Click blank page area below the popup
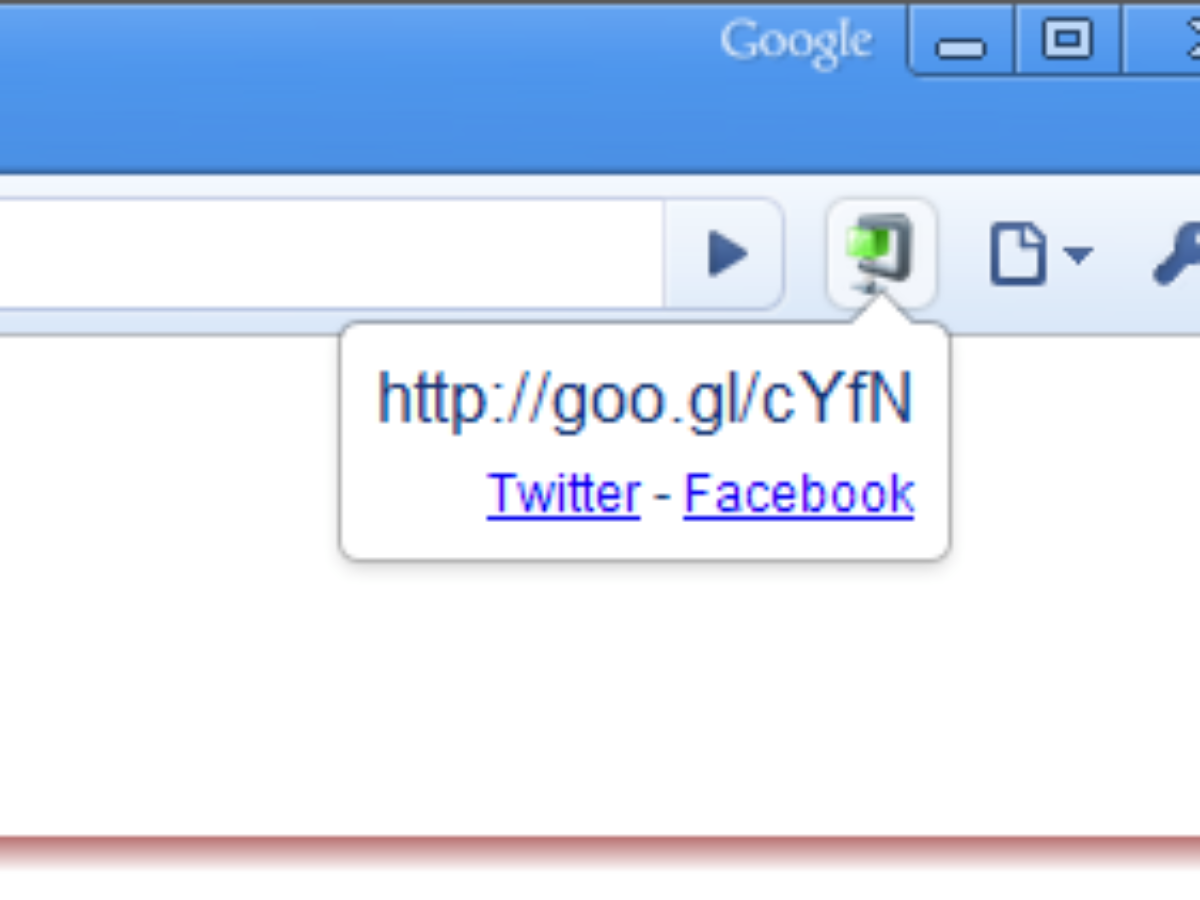The width and height of the screenshot is (1200, 900). tap(600, 700)
